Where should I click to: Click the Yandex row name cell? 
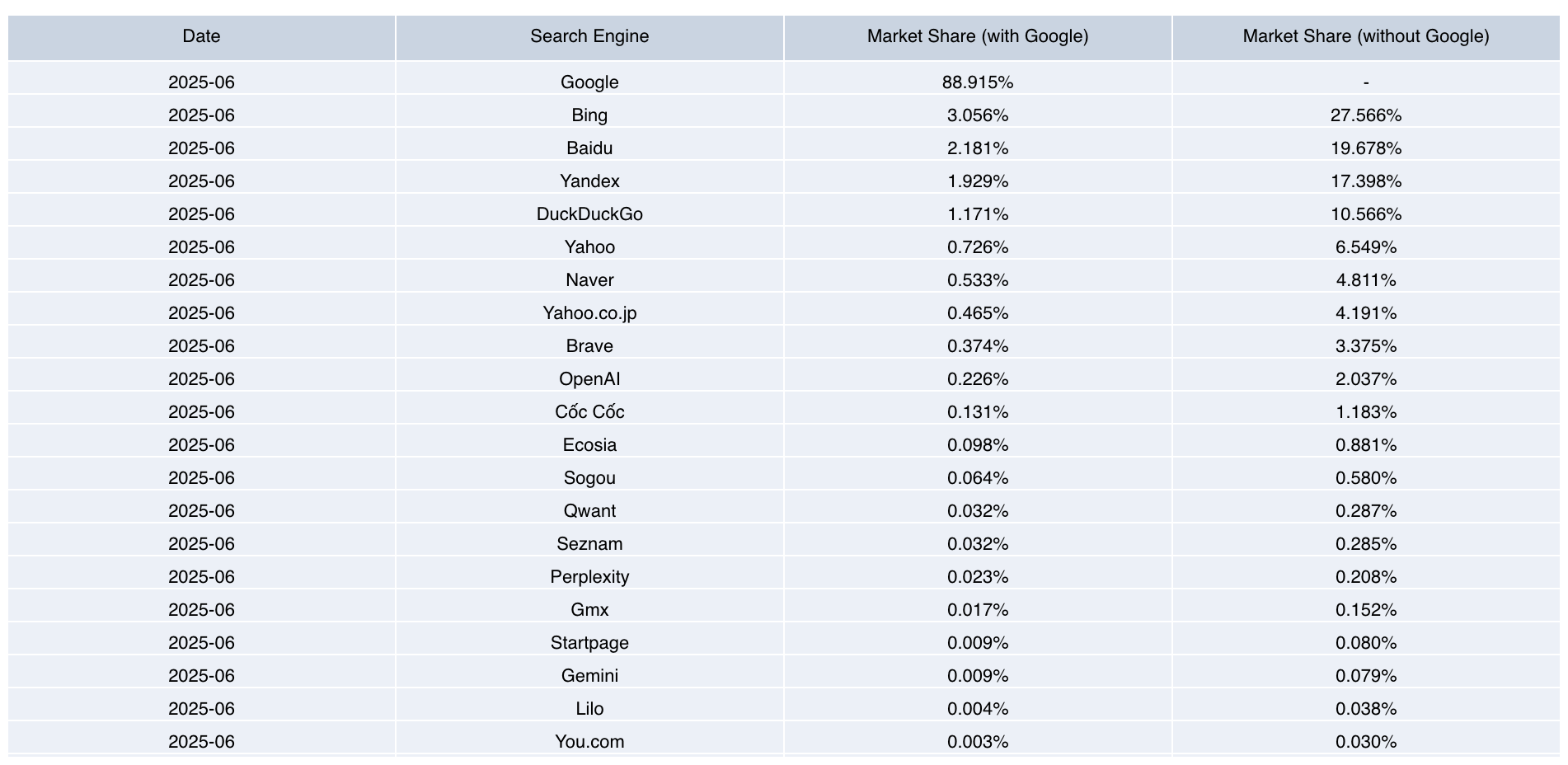[x=589, y=181]
